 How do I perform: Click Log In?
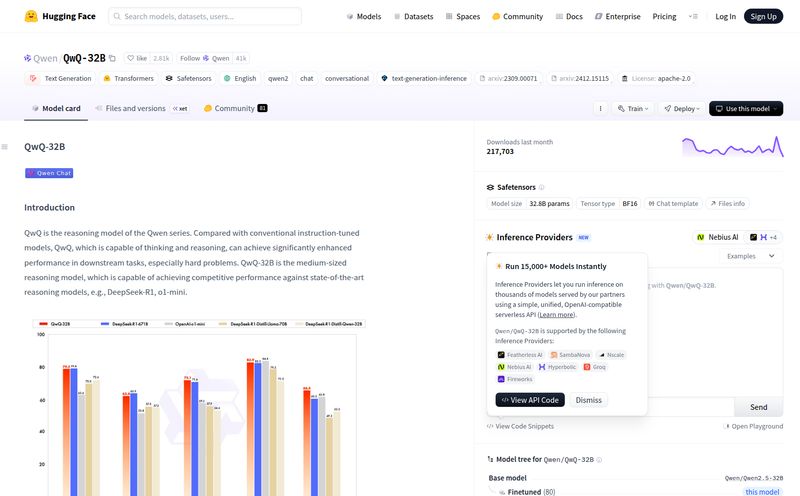tap(725, 16)
